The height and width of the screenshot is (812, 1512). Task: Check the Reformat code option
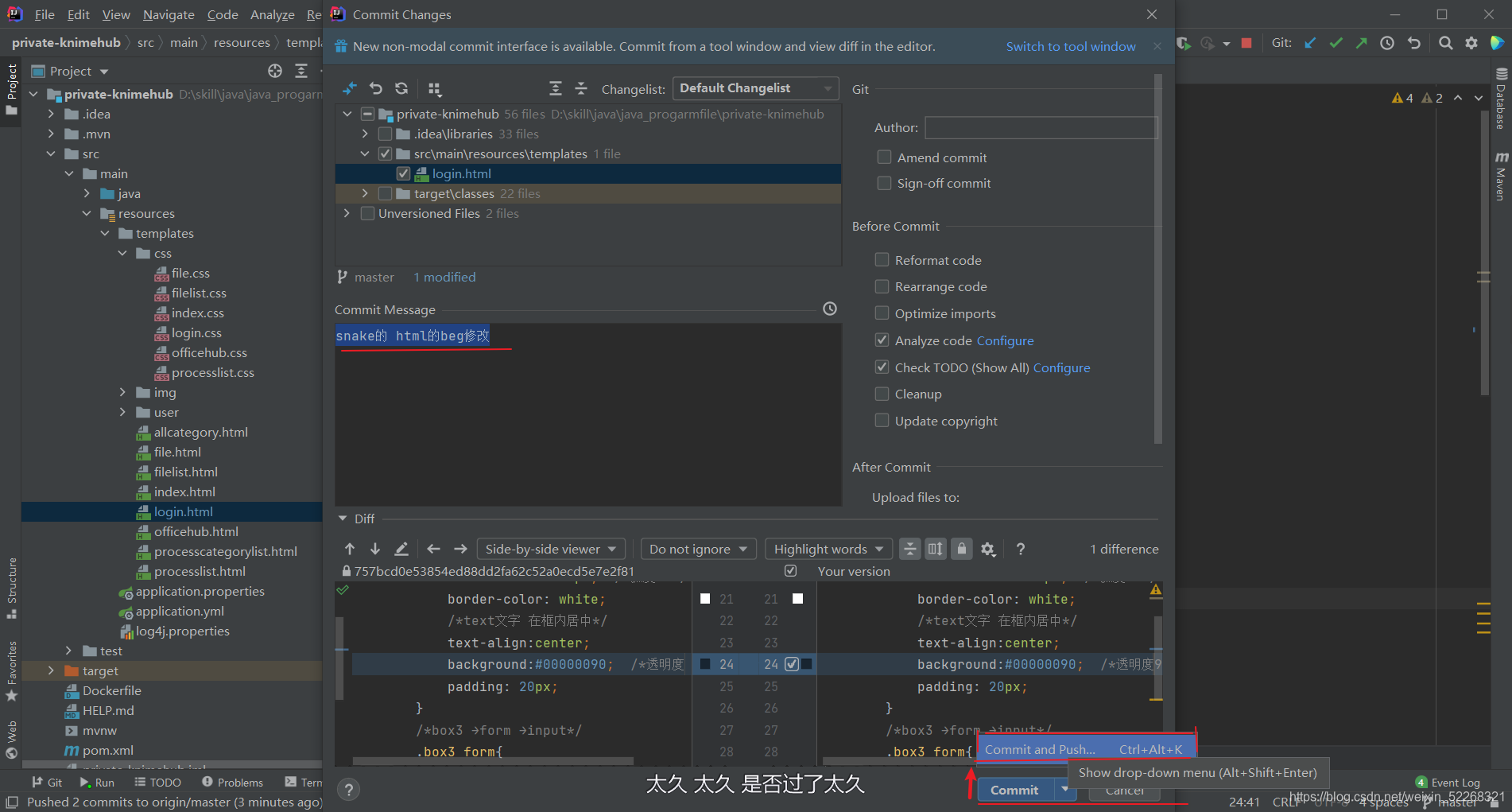[x=882, y=259]
